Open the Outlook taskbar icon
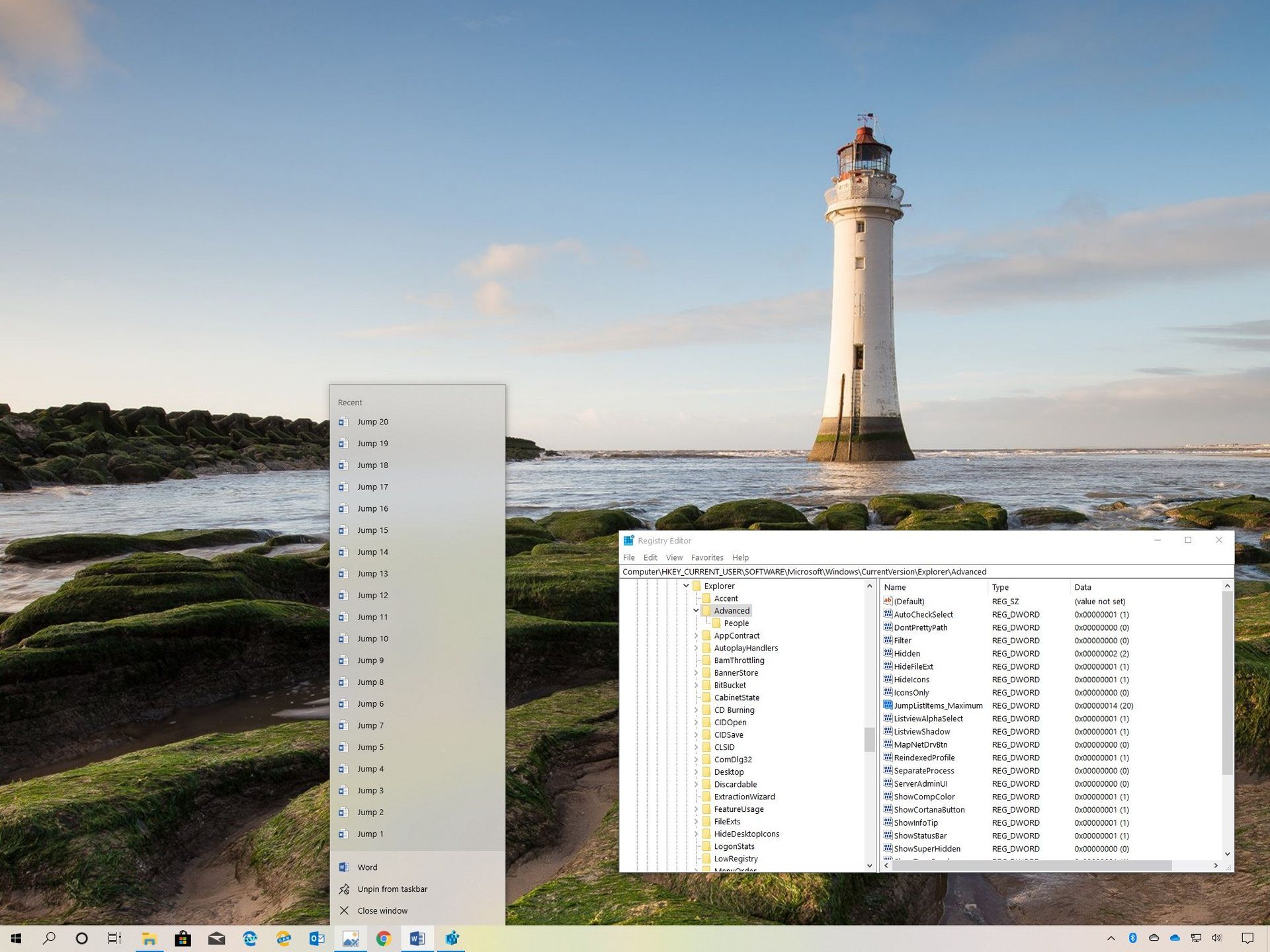The width and height of the screenshot is (1270, 952). pyautogui.click(x=317, y=938)
